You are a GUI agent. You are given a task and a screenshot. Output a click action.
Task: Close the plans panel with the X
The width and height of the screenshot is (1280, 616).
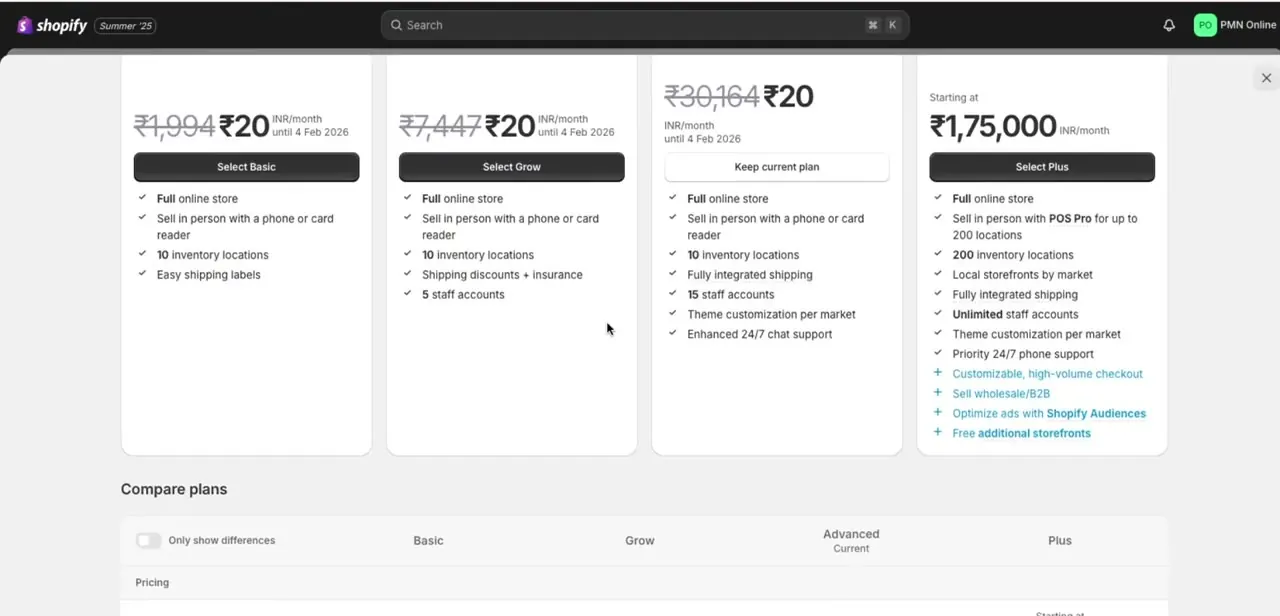[x=1266, y=78]
